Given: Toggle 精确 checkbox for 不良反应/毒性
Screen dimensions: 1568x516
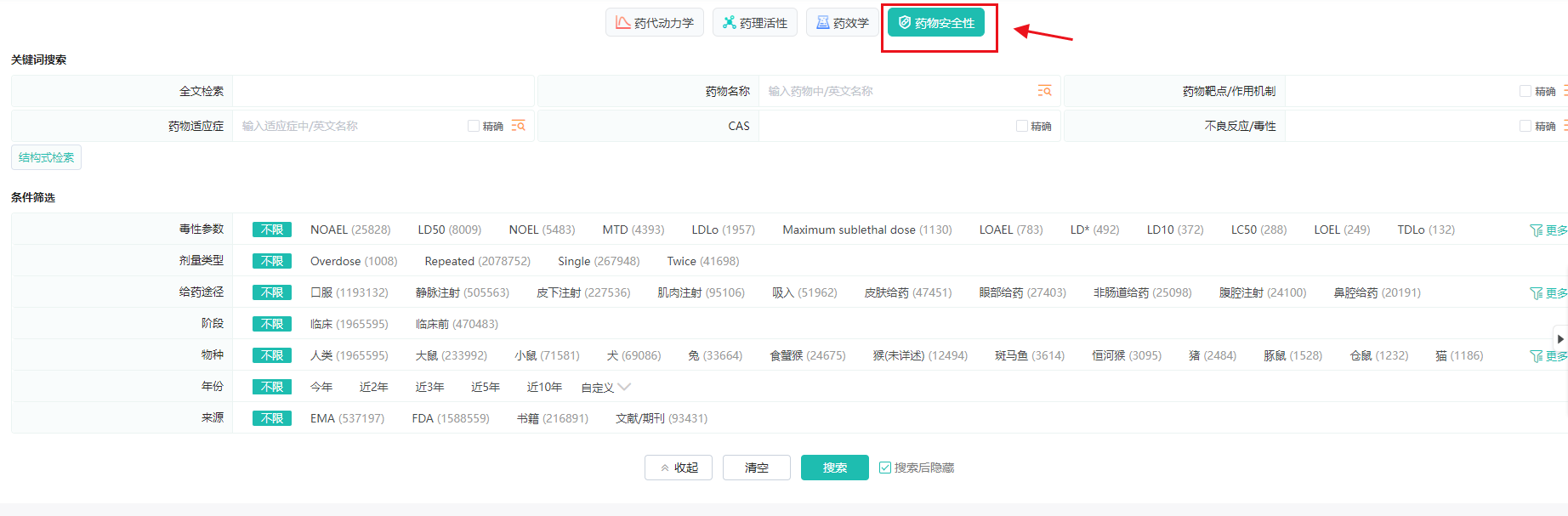Looking at the screenshot, I should coord(1525,126).
